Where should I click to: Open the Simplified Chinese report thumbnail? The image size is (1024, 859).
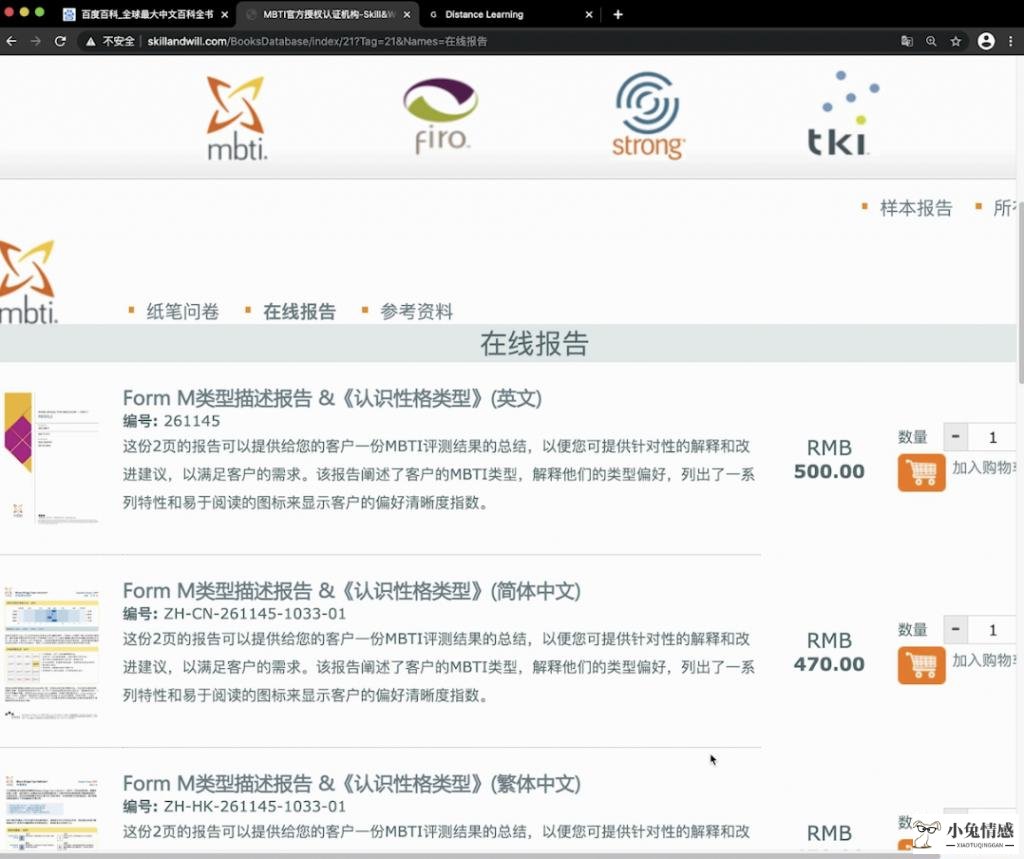point(51,652)
